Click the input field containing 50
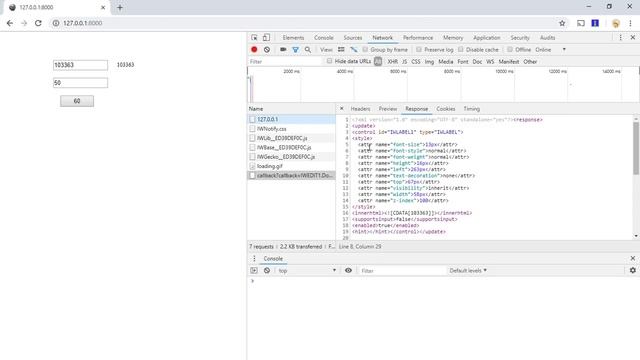 (80, 83)
